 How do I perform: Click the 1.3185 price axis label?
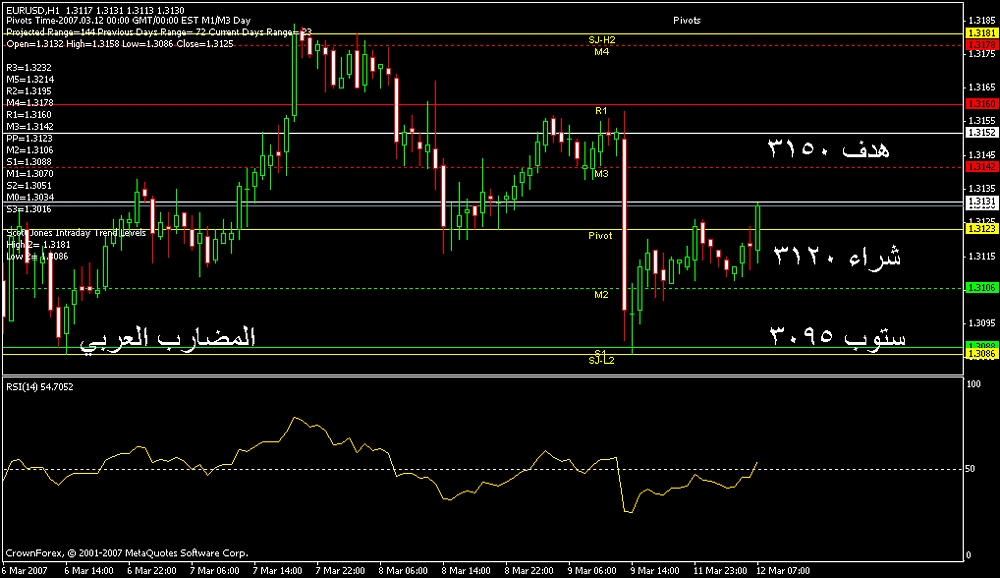(982, 20)
